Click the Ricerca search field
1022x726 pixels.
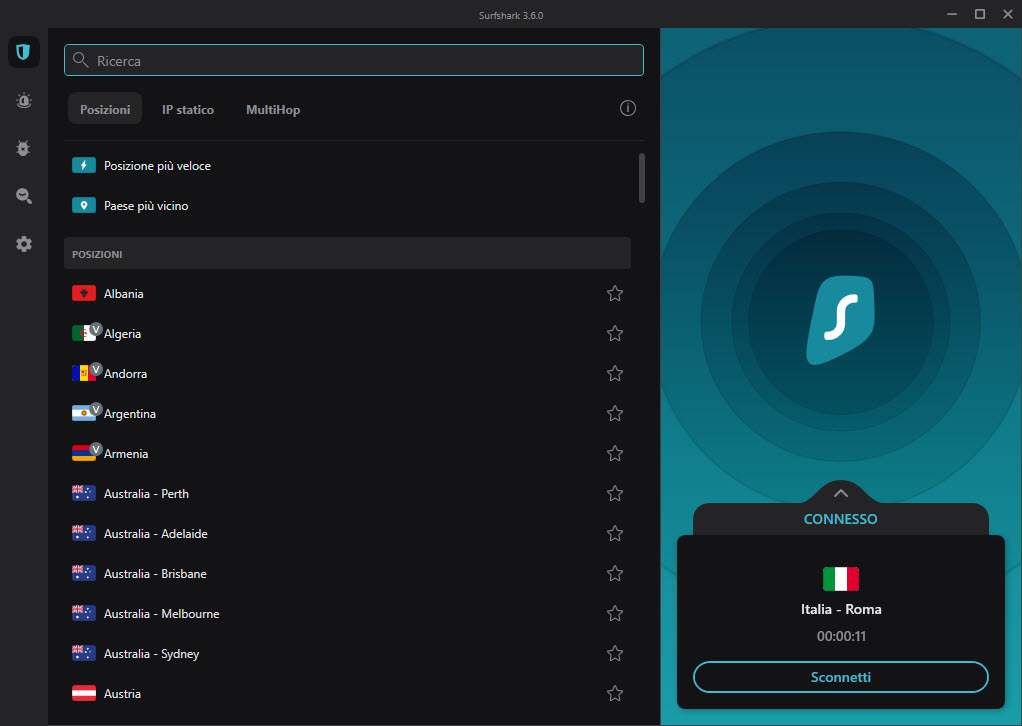coord(354,60)
